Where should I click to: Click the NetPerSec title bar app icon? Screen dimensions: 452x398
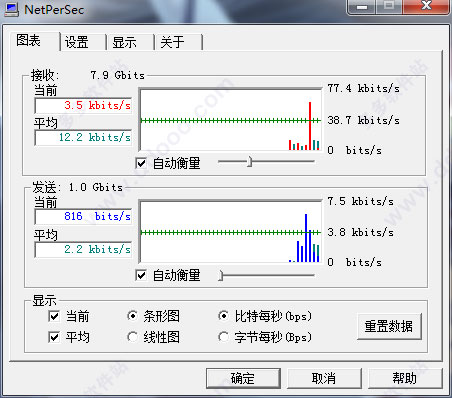(x=12, y=9)
